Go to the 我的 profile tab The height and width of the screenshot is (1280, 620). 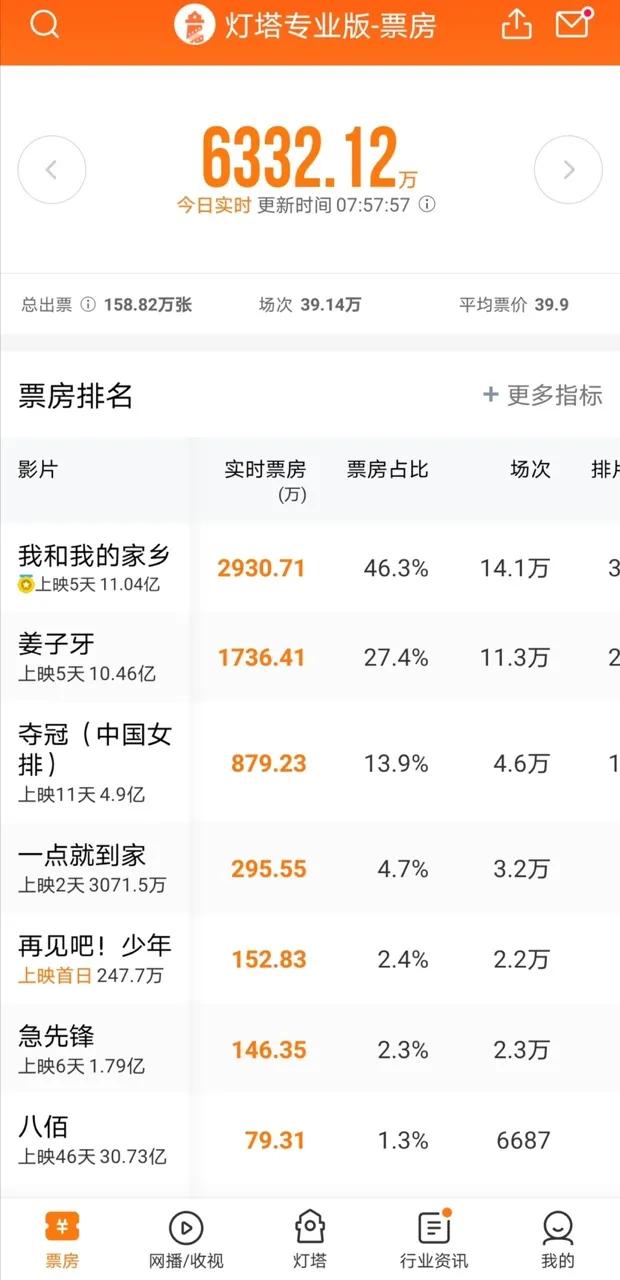(x=557, y=1240)
